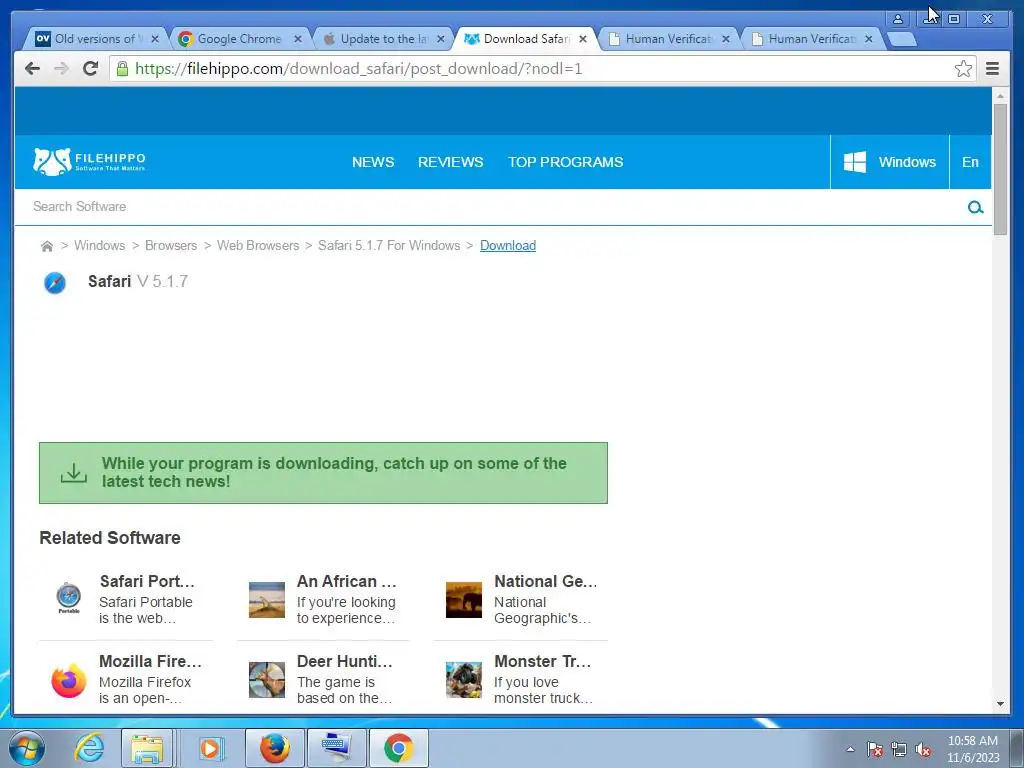Open Windows Explorer folder in taskbar
1024x768 pixels.
[x=147, y=748]
